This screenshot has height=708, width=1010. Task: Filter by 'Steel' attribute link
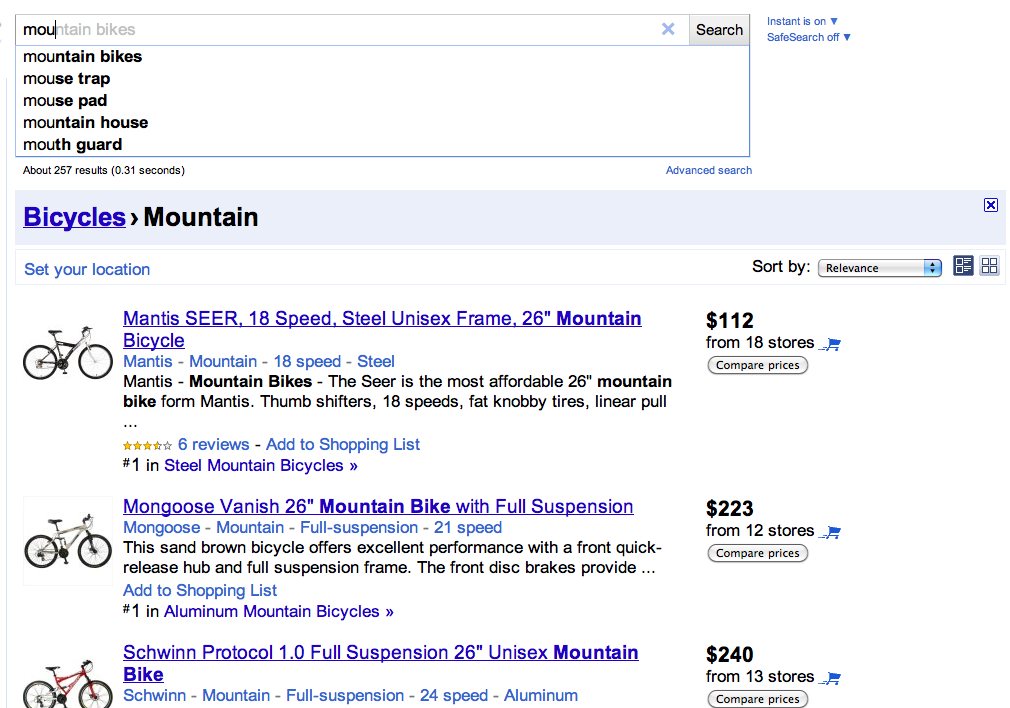click(376, 361)
